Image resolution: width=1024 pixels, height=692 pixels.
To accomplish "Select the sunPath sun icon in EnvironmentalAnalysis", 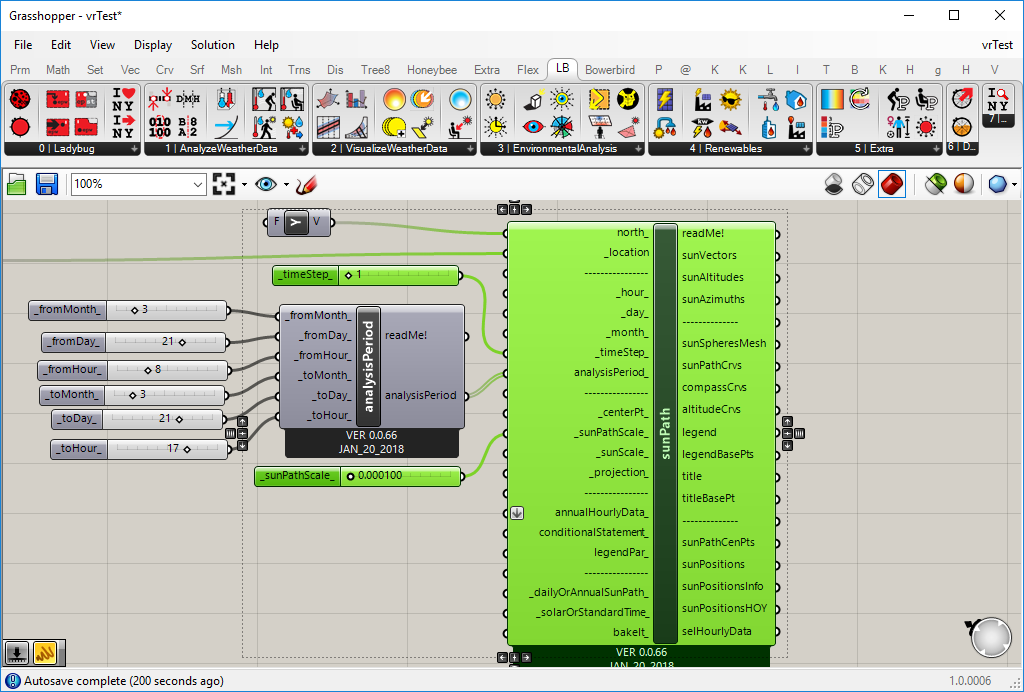I will 496,99.
